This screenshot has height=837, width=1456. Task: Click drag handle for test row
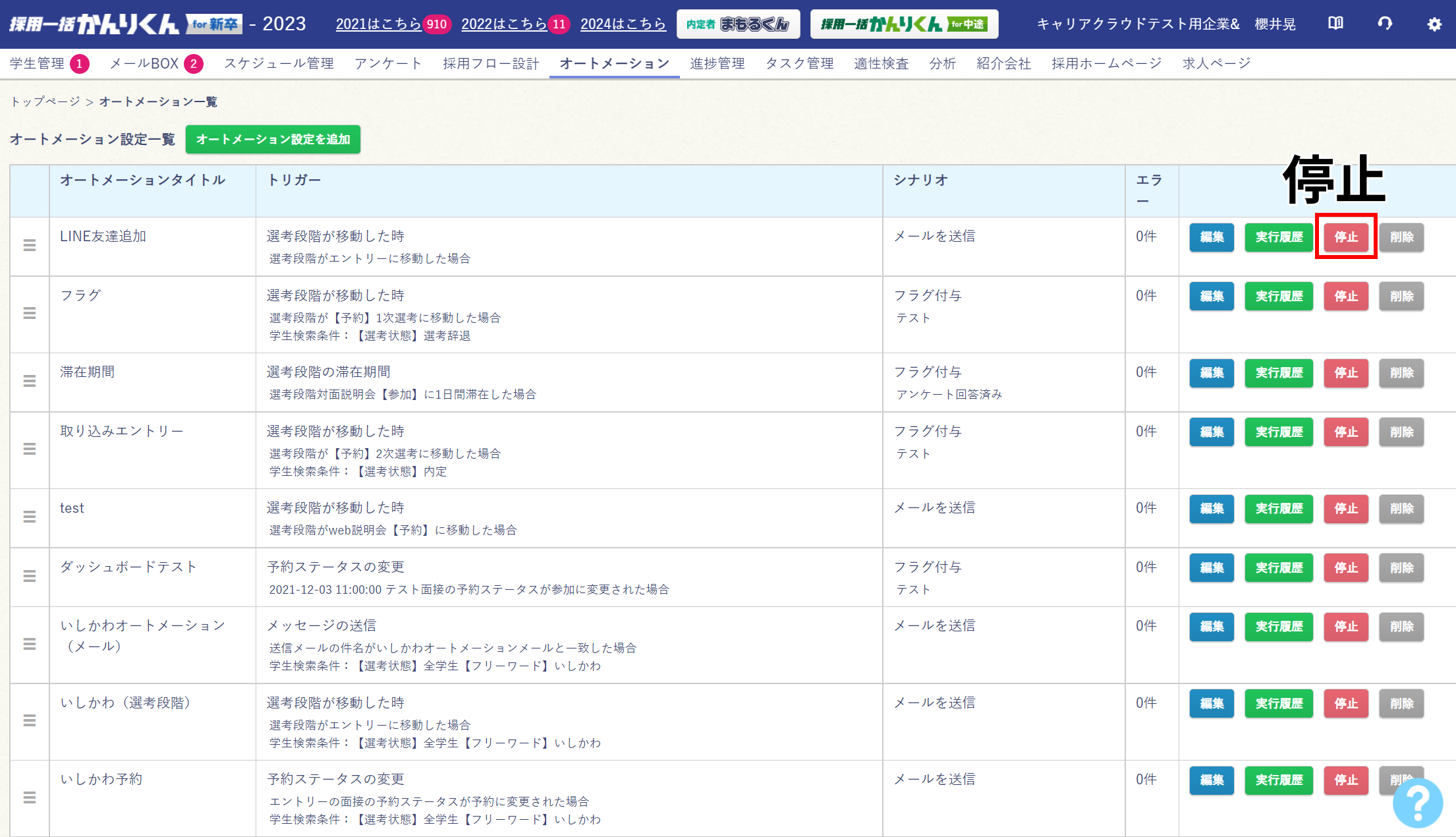tap(30, 517)
